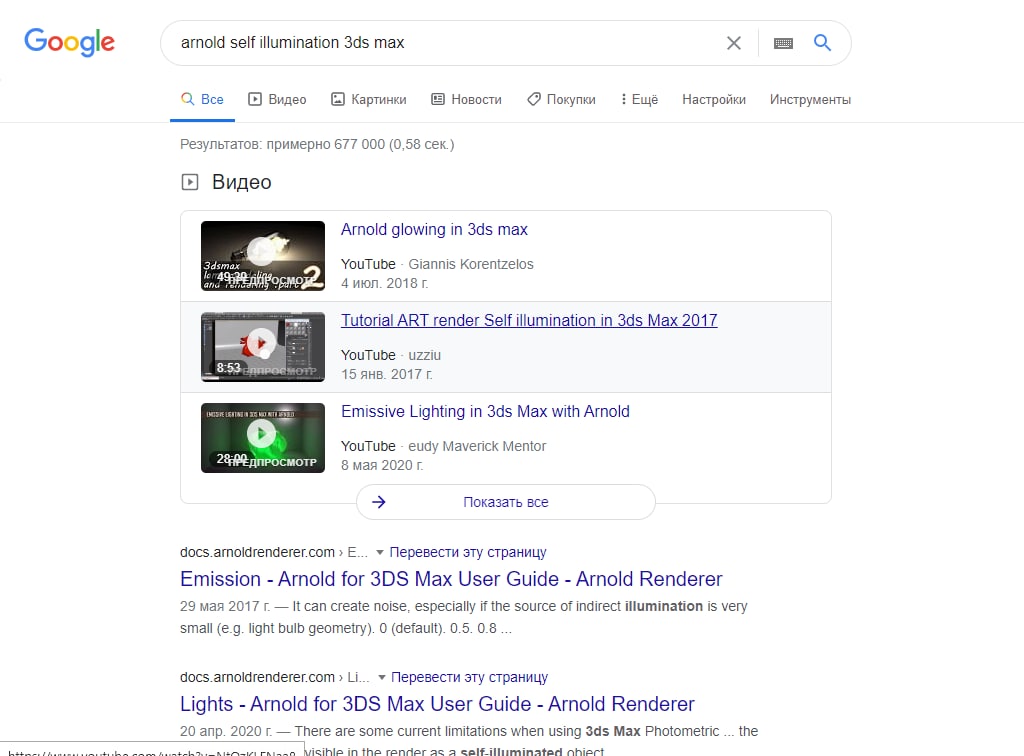
Task: Click docs.arnoldrenderer.com URL of Emission result
Action: 257,552
